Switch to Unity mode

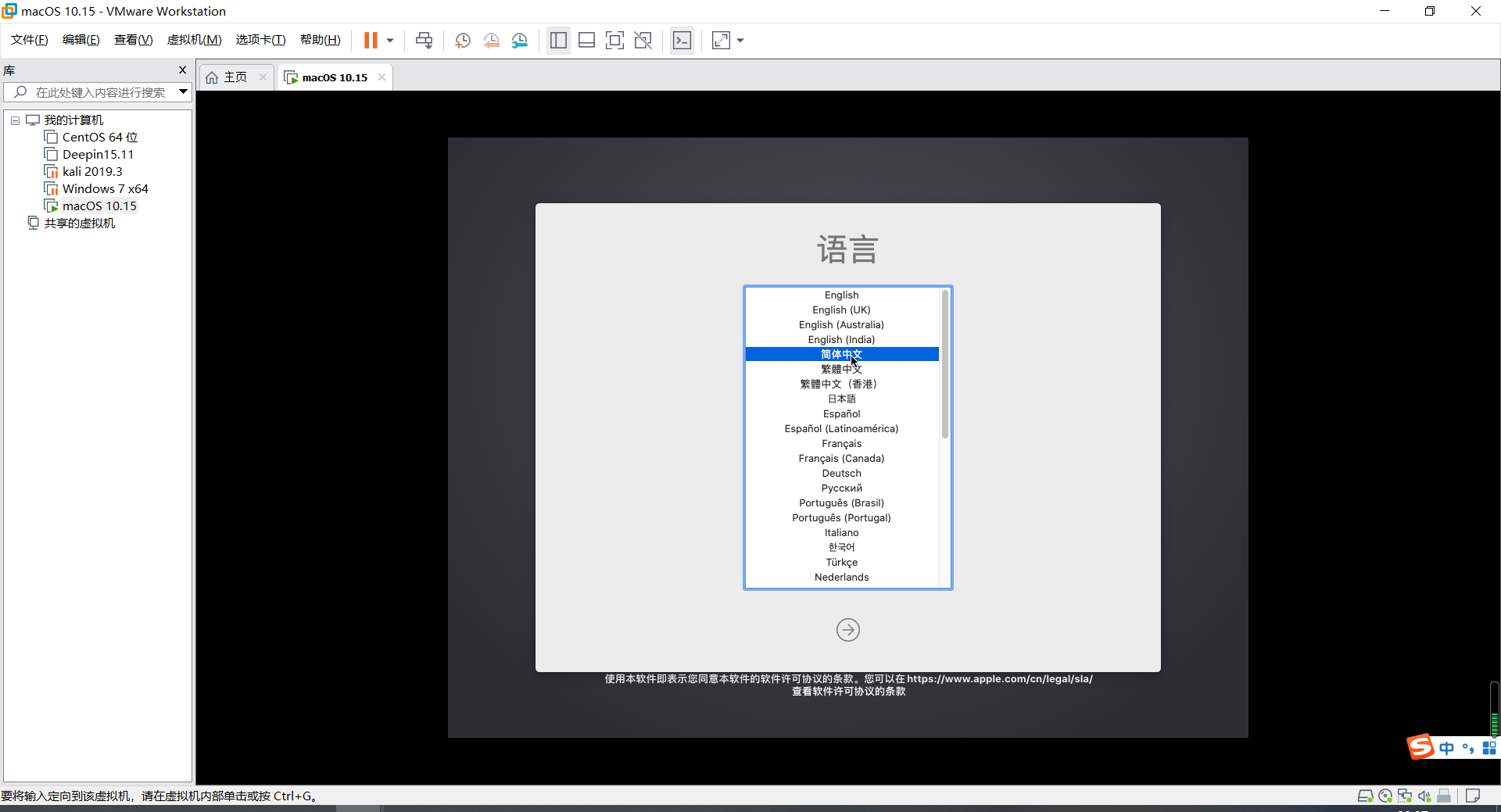[x=643, y=40]
